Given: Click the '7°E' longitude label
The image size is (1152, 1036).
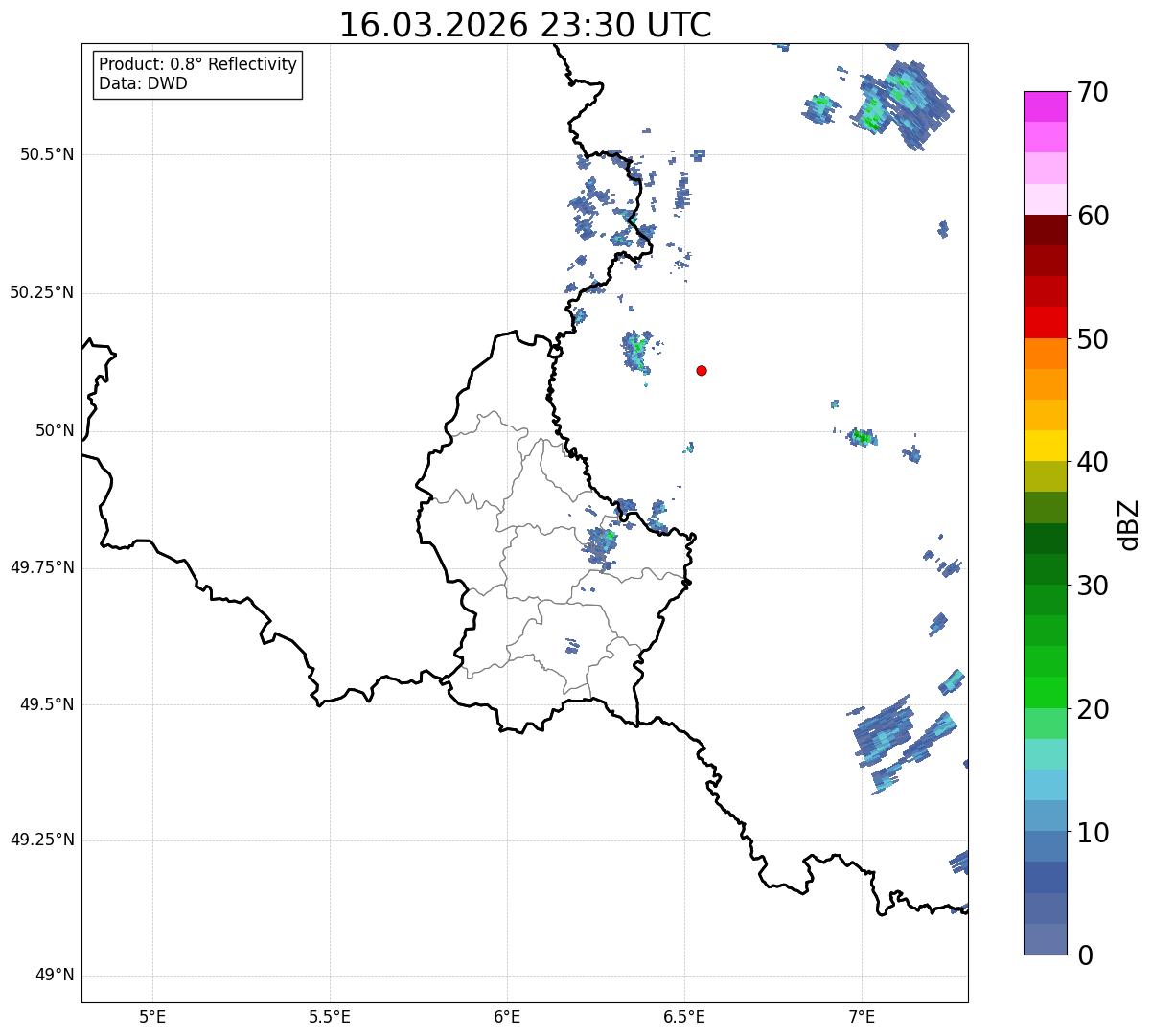Looking at the screenshot, I should 862,1016.
